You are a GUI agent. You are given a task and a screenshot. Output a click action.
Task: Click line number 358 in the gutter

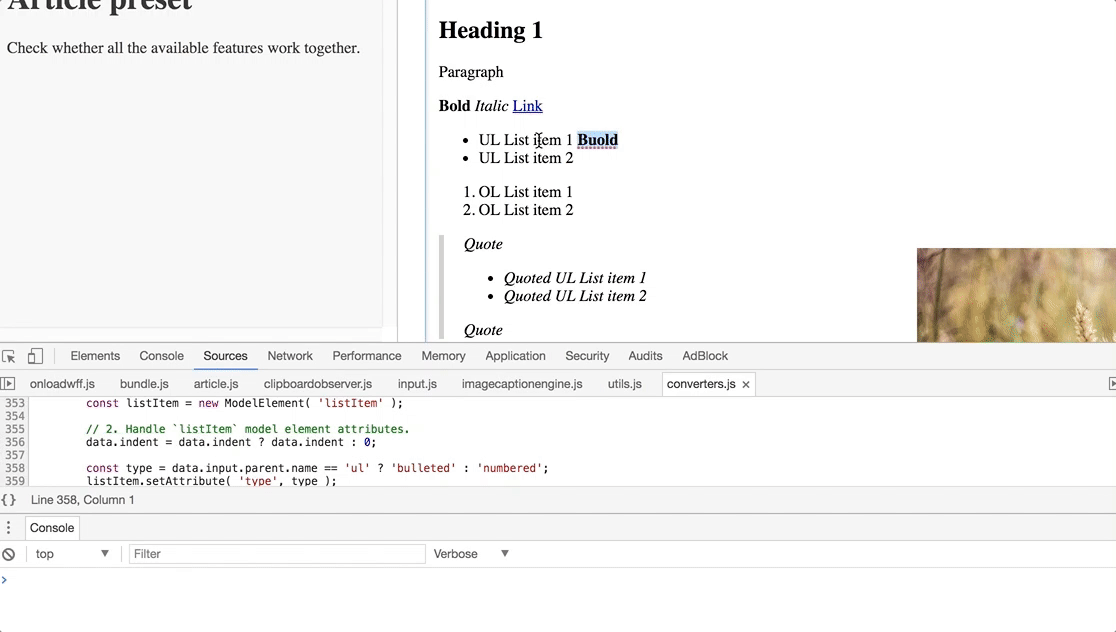pos(15,468)
